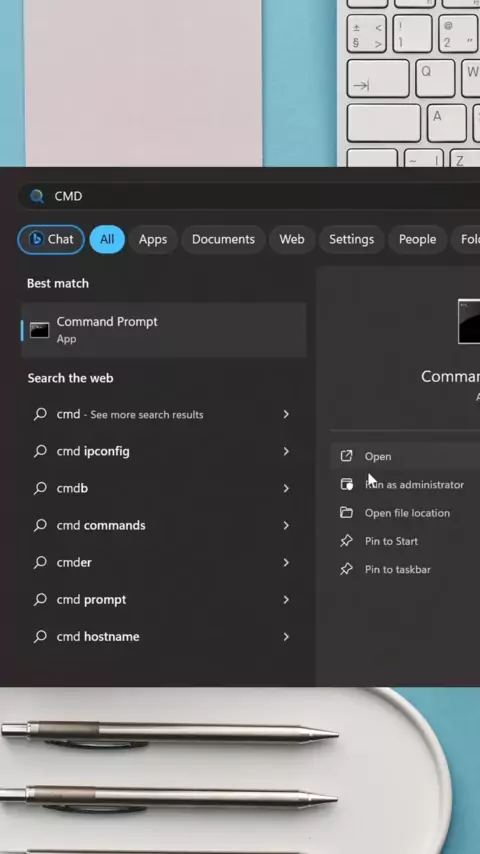Click the 'cmd - See more search results' suggestion
The height and width of the screenshot is (854, 480).
point(163,414)
